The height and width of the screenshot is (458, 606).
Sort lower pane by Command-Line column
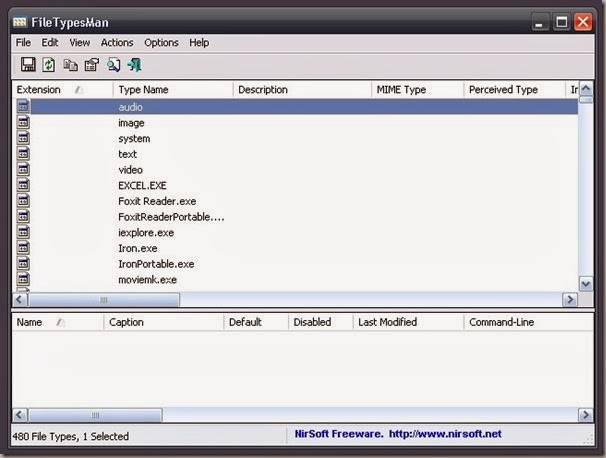tap(528, 322)
